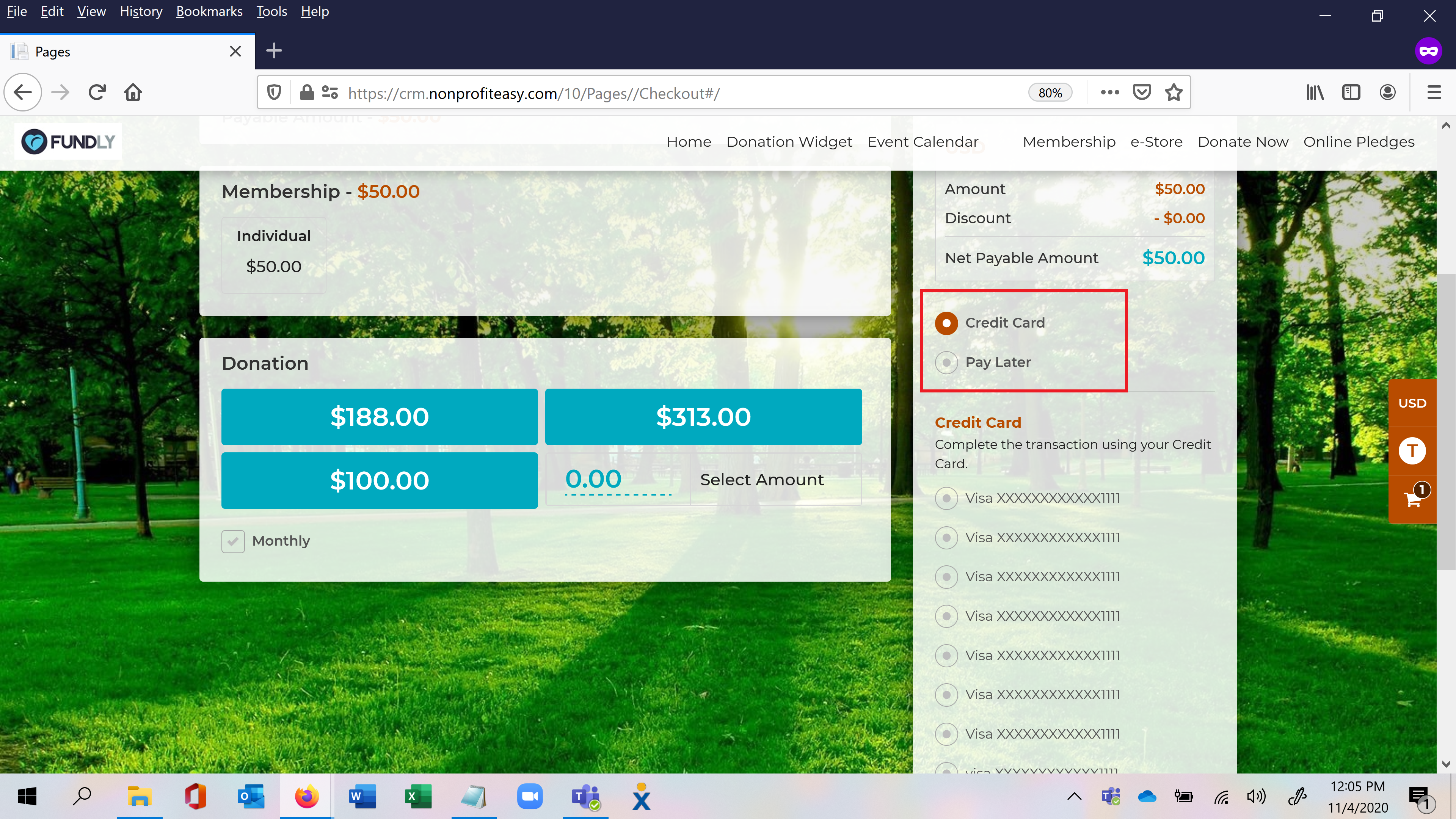This screenshot has width=1456, height=819.
Task: Open the File menu
Action: coord(16,11)
